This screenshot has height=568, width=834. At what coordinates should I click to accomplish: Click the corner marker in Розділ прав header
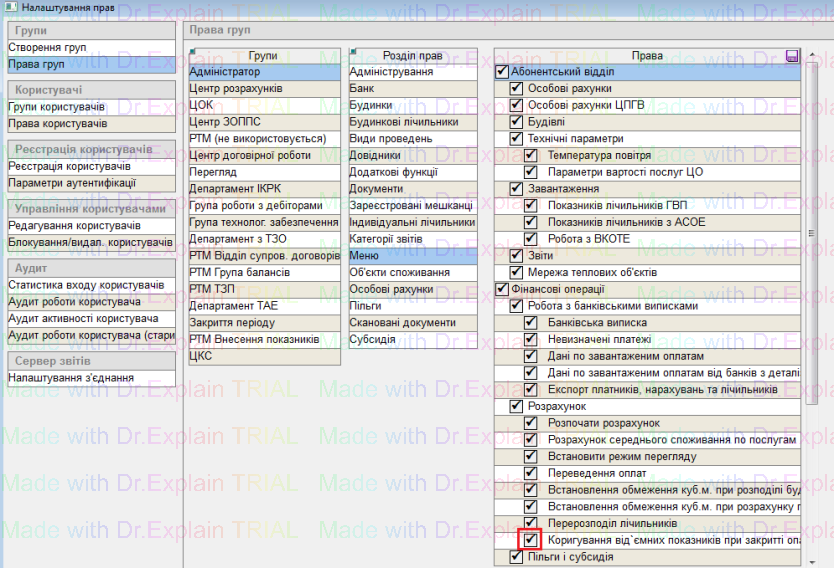click(x=353, y=51)
